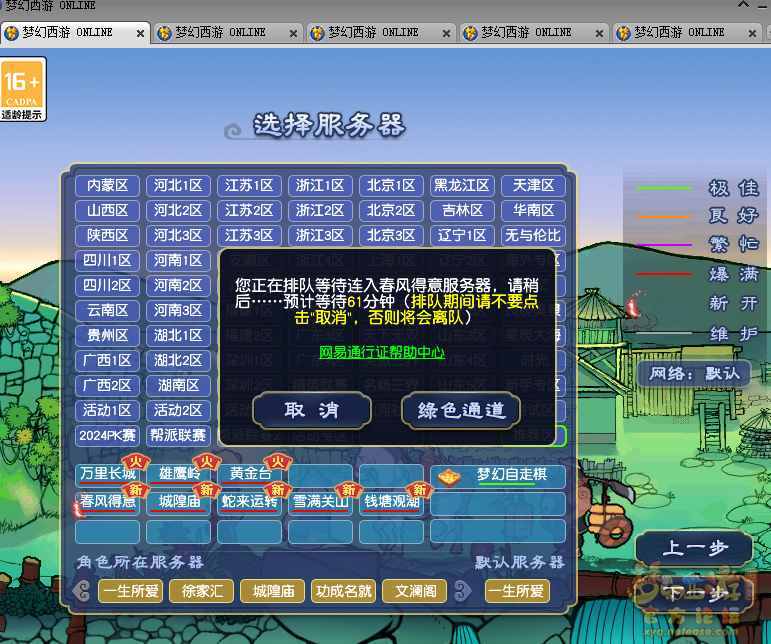Close the first 梦幻西游 ONLINE tab
The image size is (771, 644).
[140, 33]
